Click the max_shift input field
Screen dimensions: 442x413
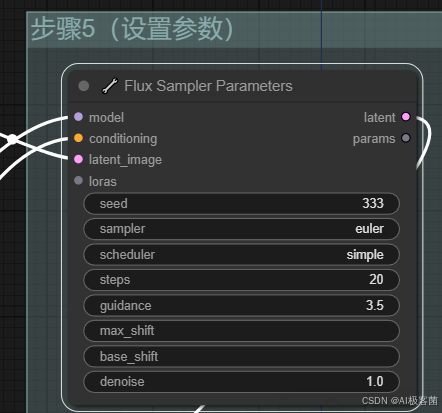241,331
